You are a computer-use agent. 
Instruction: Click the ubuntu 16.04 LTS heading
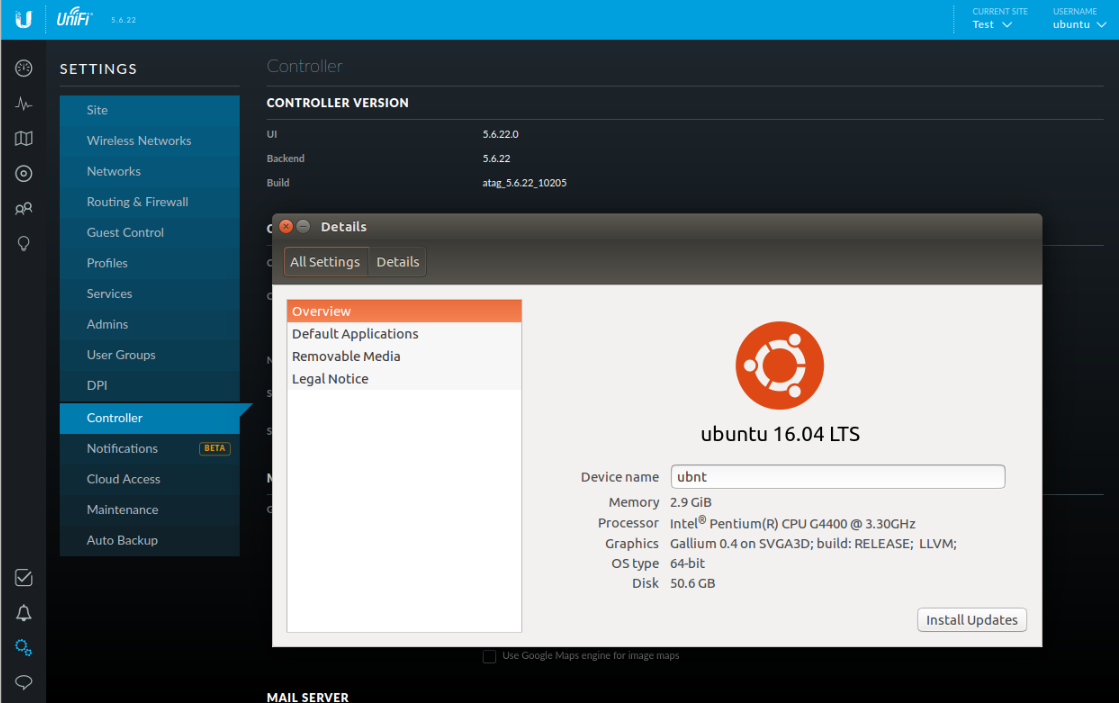[x=780, y=434]
